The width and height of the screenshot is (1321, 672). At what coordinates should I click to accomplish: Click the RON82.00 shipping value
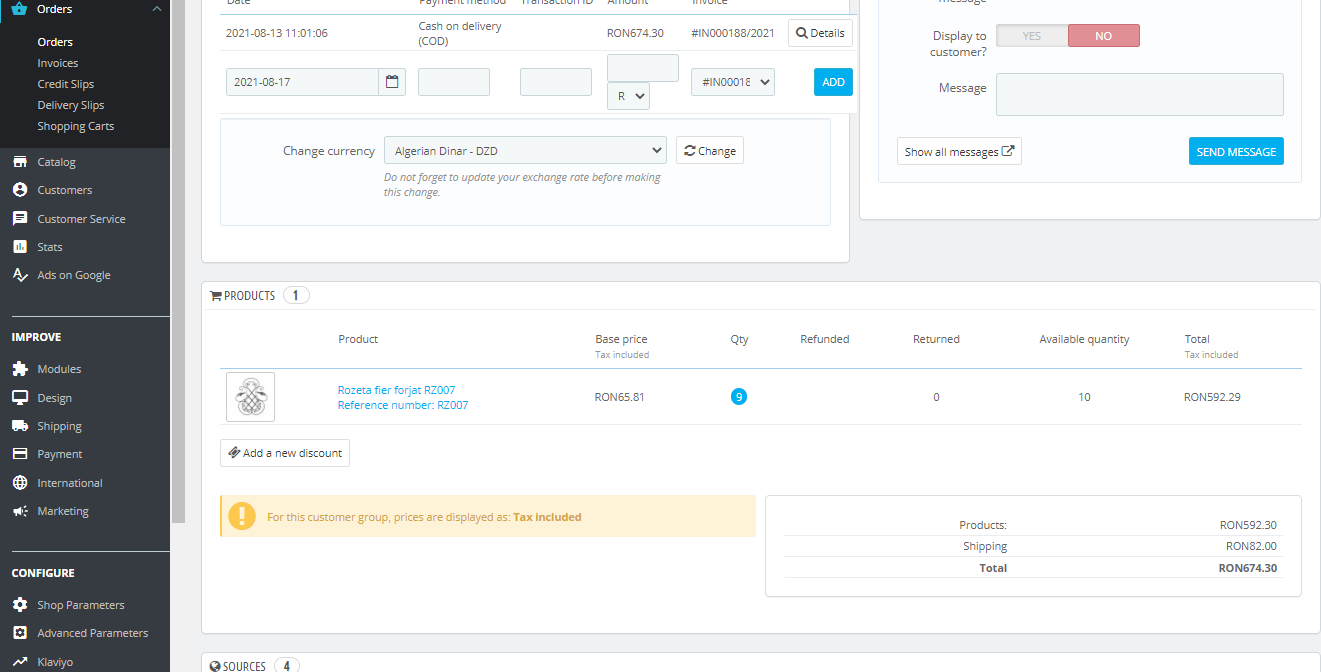coord(1252,546)
